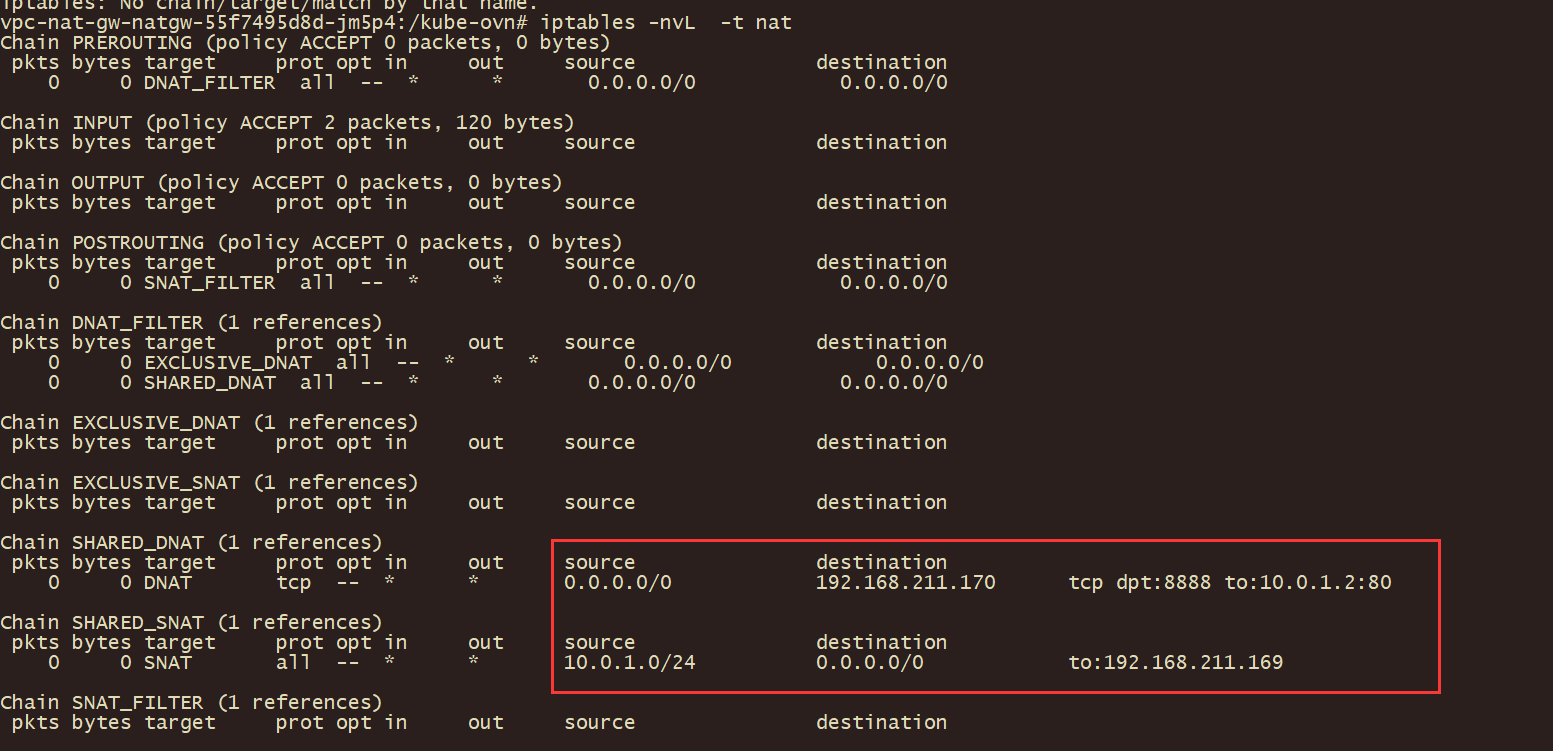Click 'Chain DNAT_FILTER (1 references)' line
The height and width of the screenshot is (751, 1553).
click(x=191, y=322)
